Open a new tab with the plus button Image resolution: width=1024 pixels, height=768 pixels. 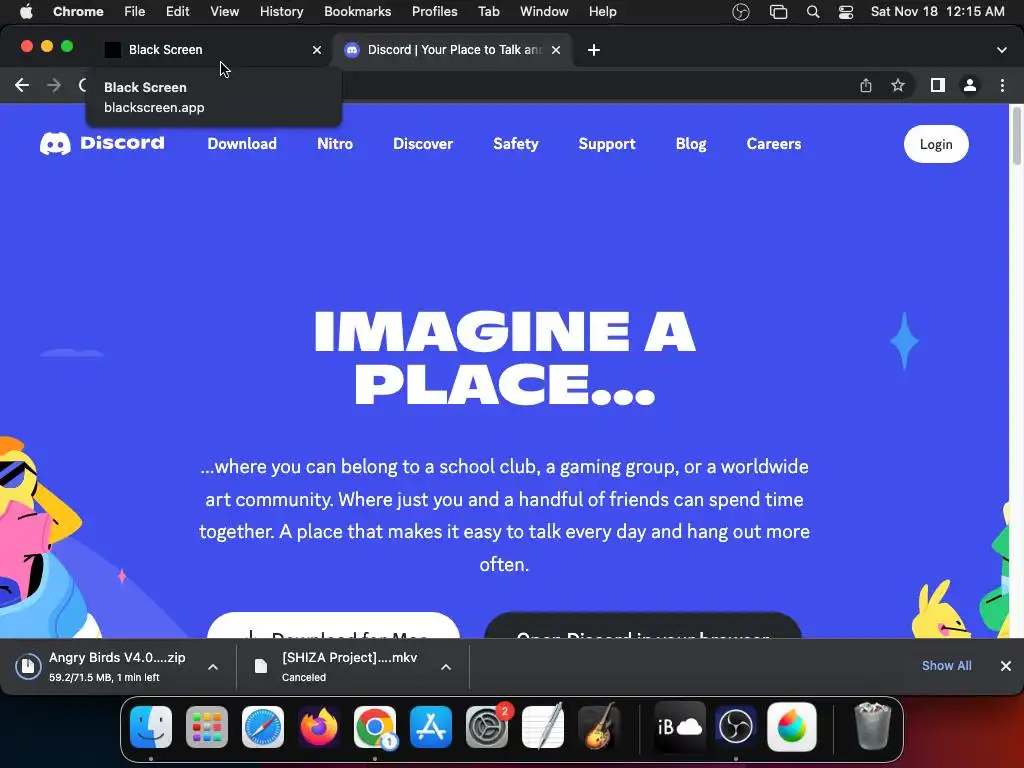point(594,50)
